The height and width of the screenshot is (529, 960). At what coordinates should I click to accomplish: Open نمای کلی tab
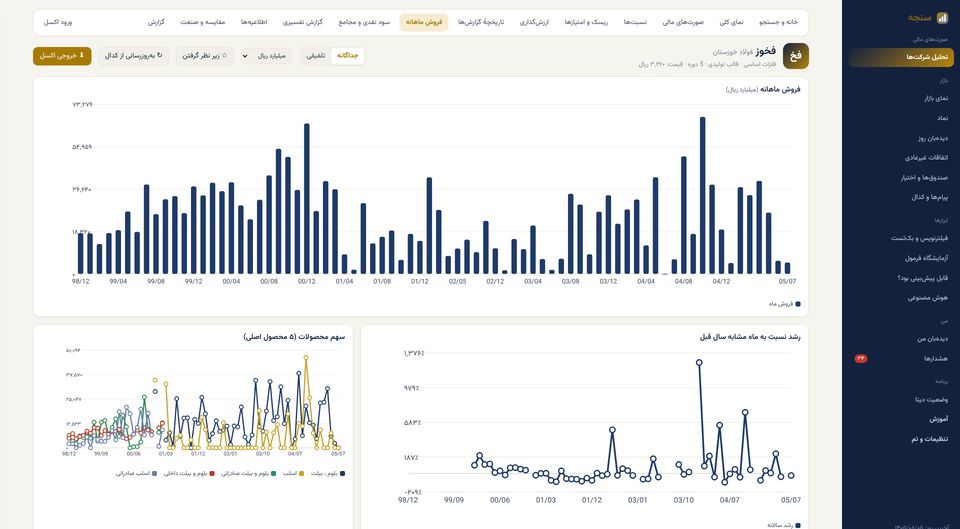pyautogui.click(x=732, y=22)
